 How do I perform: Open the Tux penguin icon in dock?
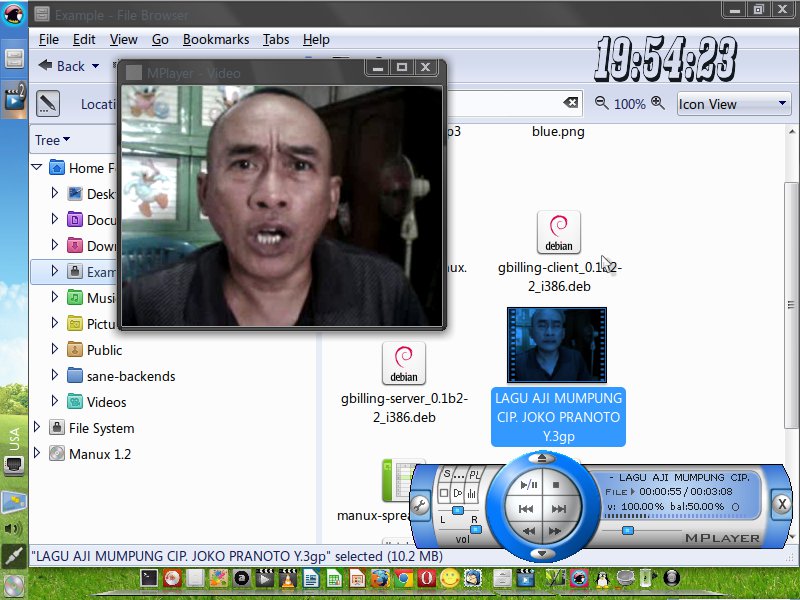[603, 579]
